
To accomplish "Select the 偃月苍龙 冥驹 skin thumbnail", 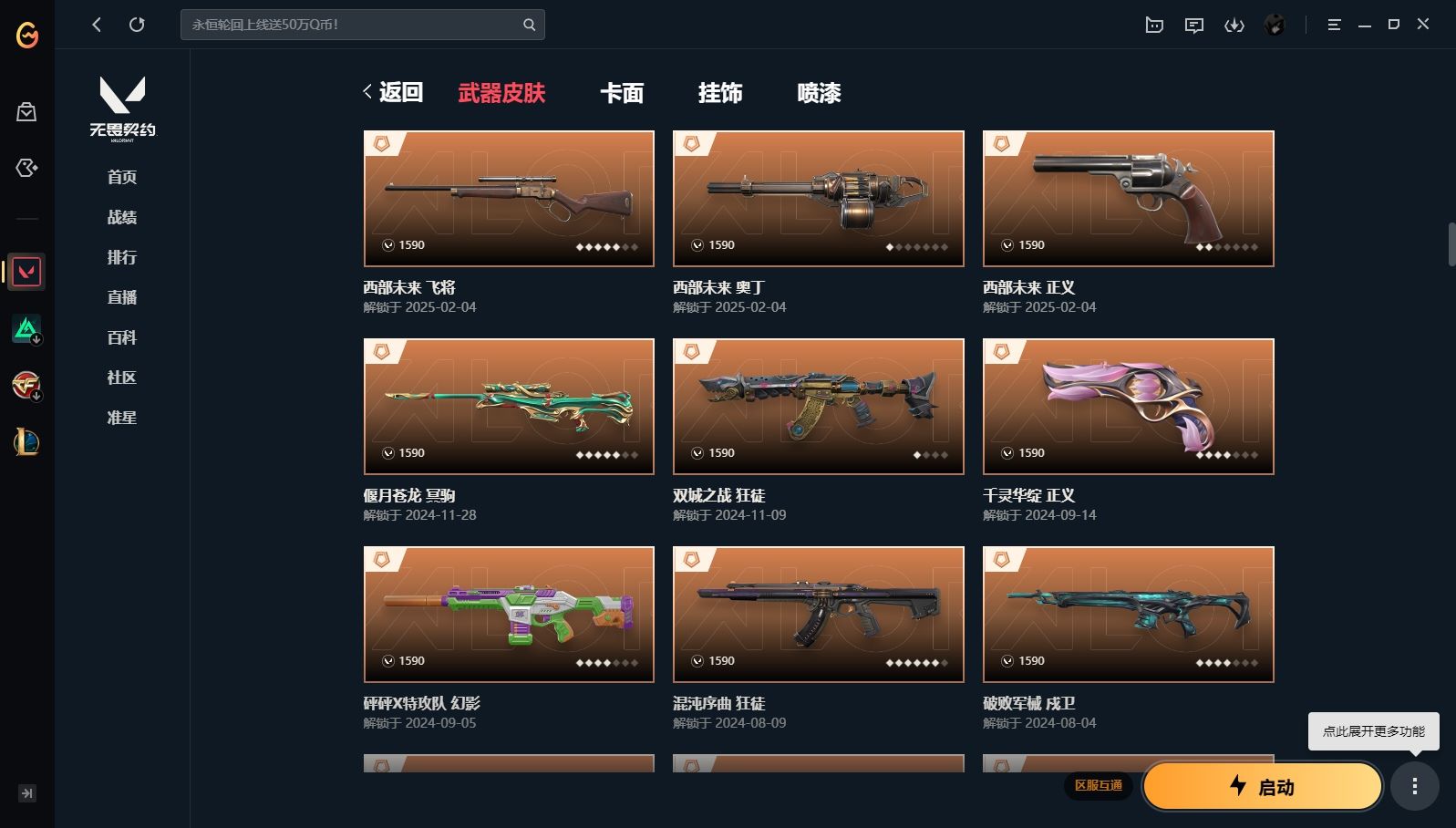I will (x=509, y=407).
